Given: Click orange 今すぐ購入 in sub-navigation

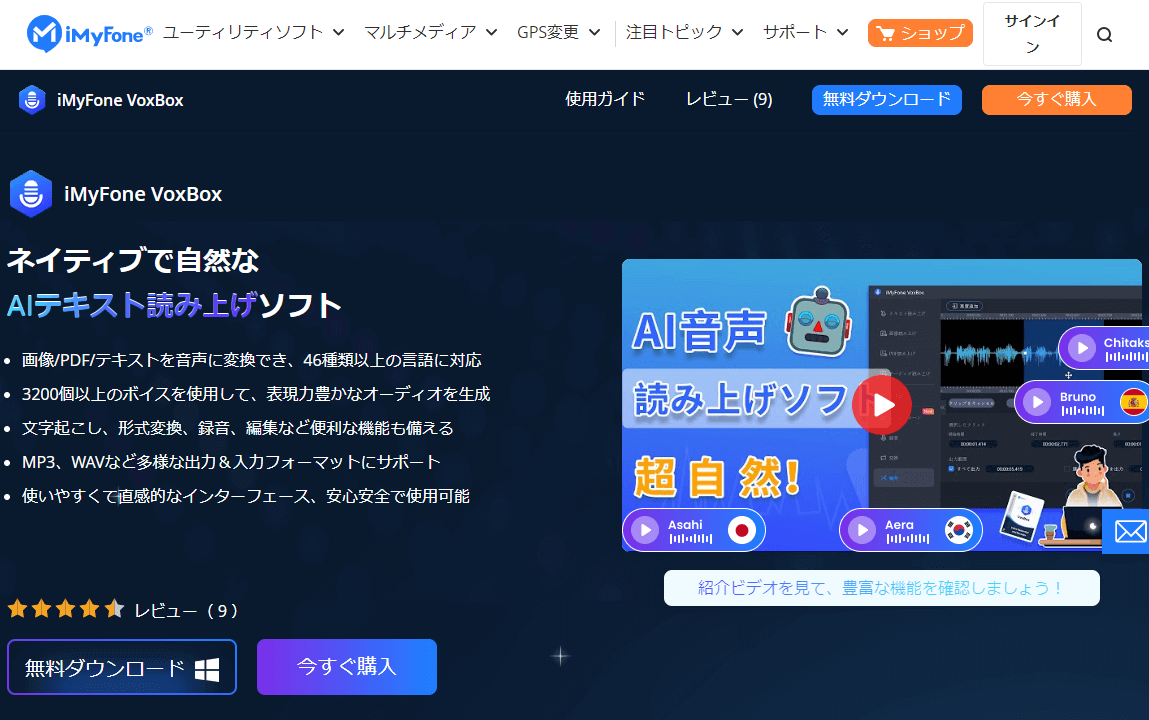Looking at the screenshot, I should [x=1057, y=100].
